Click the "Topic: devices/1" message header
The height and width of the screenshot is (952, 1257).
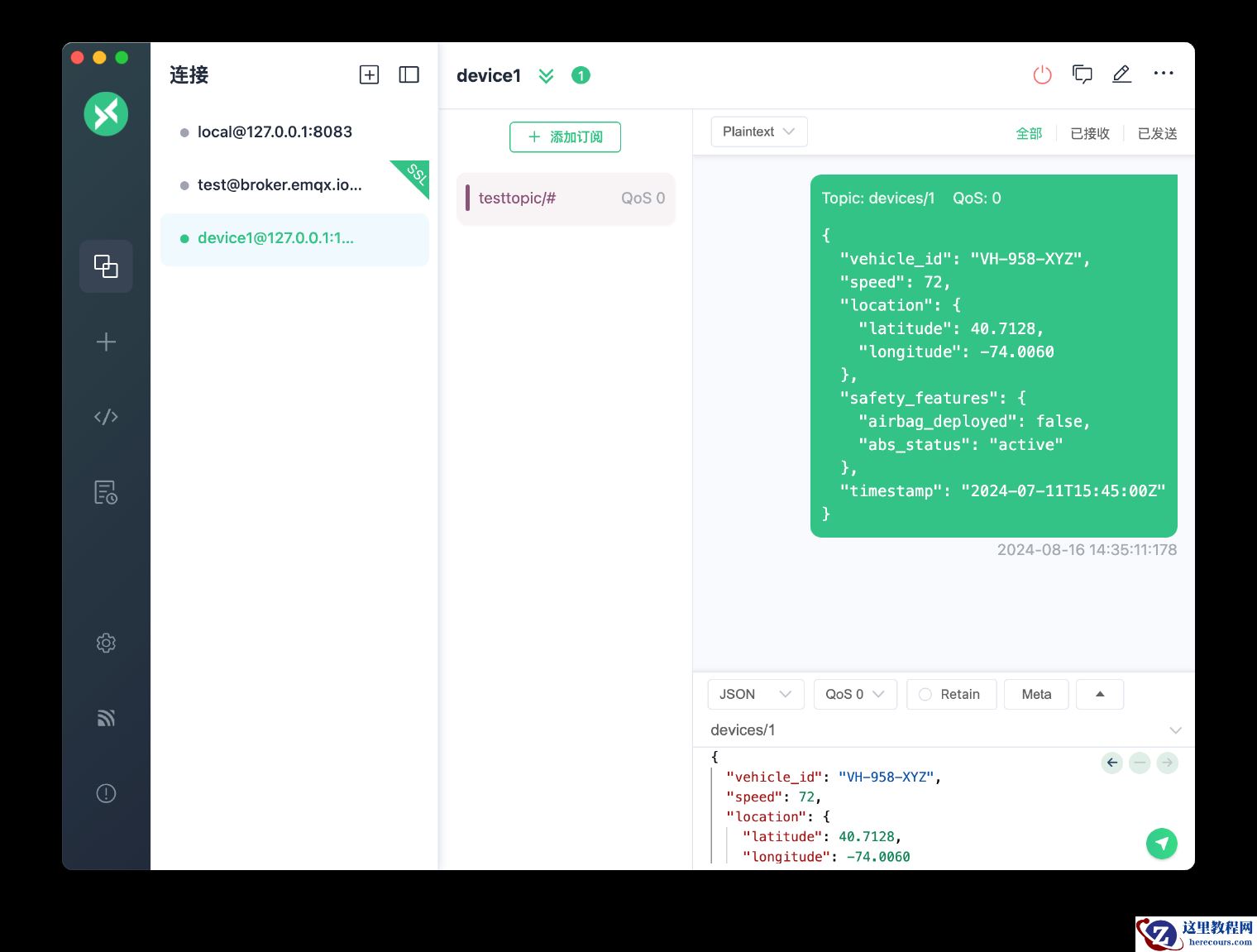click(878, 199)
